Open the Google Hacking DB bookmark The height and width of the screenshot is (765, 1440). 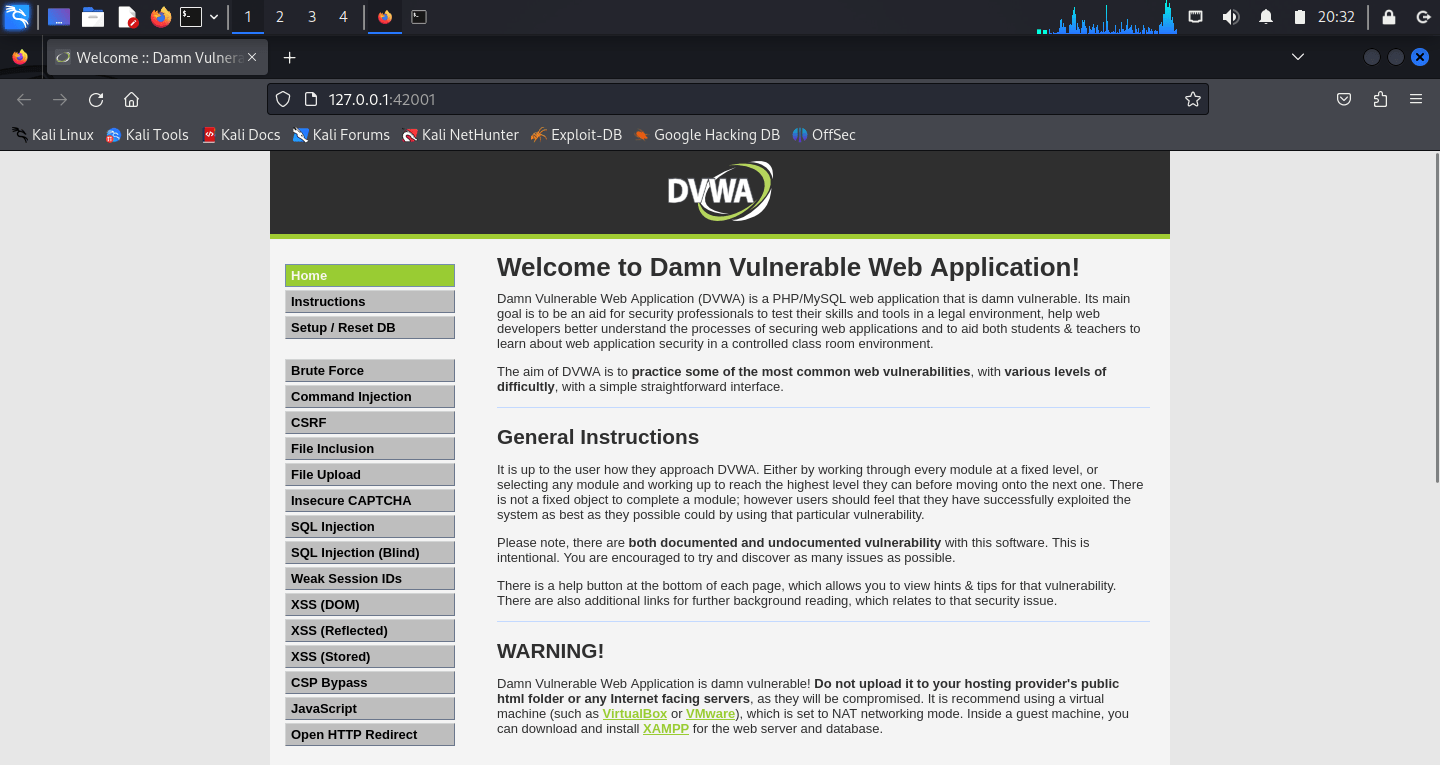tap(706, 135)
